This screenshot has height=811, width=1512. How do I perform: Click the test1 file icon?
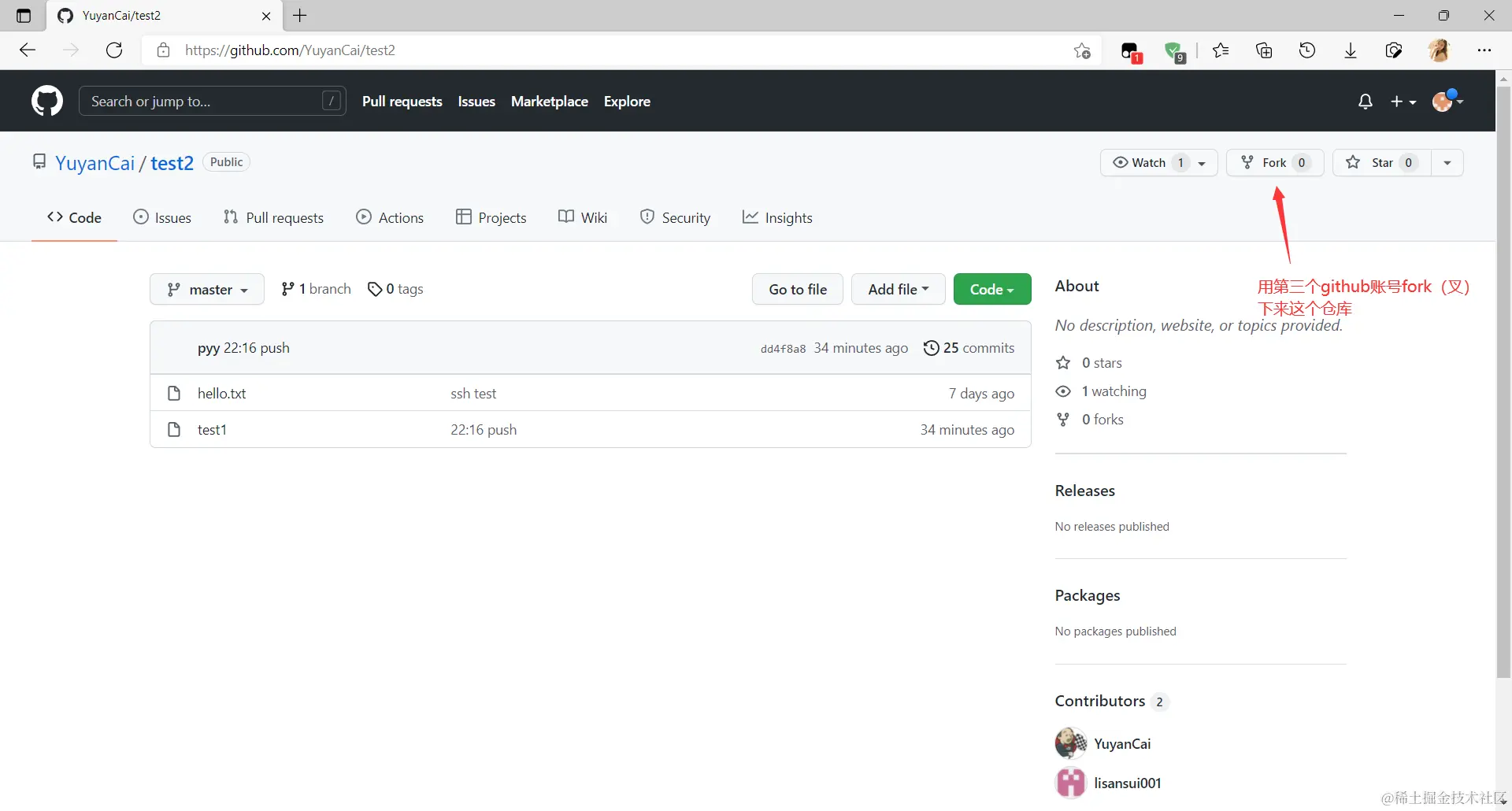tap(175, 429)
